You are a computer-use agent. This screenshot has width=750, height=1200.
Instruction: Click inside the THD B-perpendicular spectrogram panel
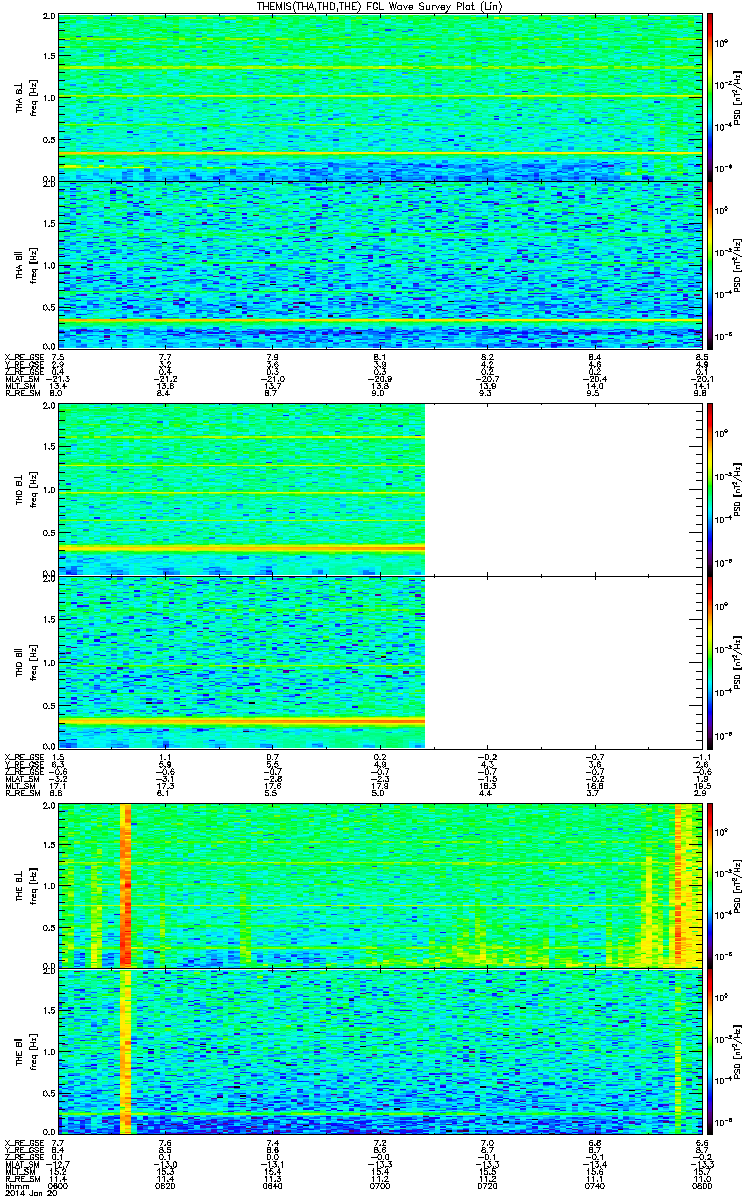click(x=380, y=488)
